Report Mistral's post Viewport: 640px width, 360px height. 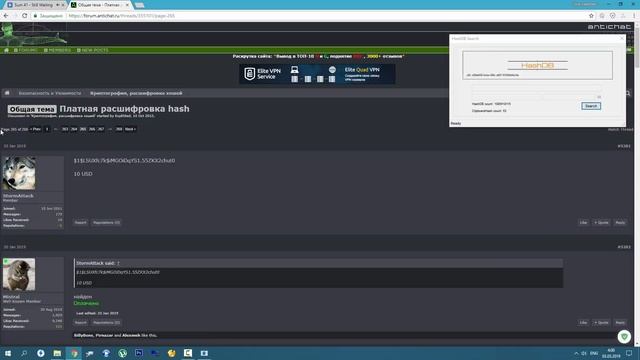pyautogui.click(x=80, y=322)
